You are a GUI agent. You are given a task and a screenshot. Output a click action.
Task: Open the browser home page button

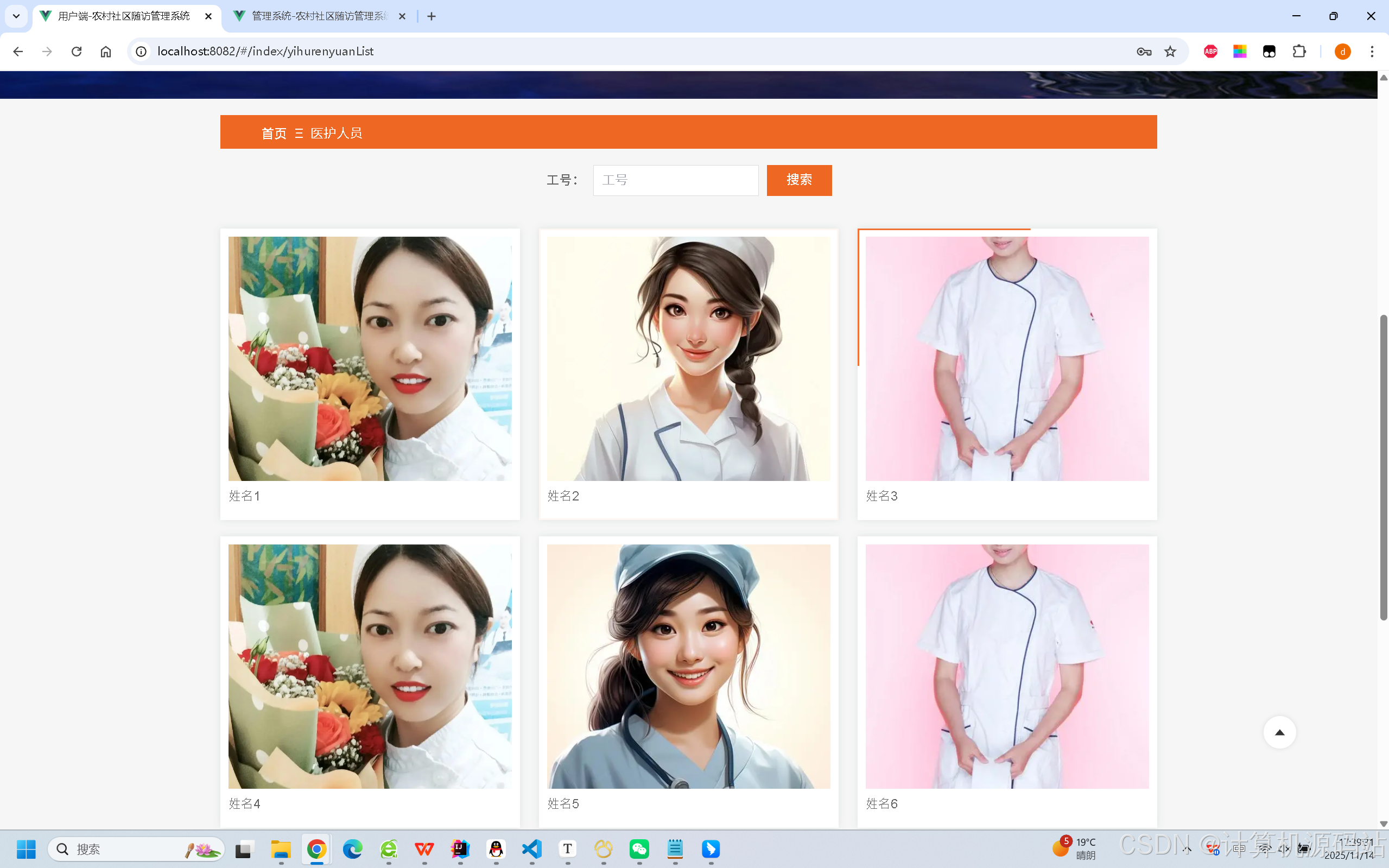coord(106,52)
